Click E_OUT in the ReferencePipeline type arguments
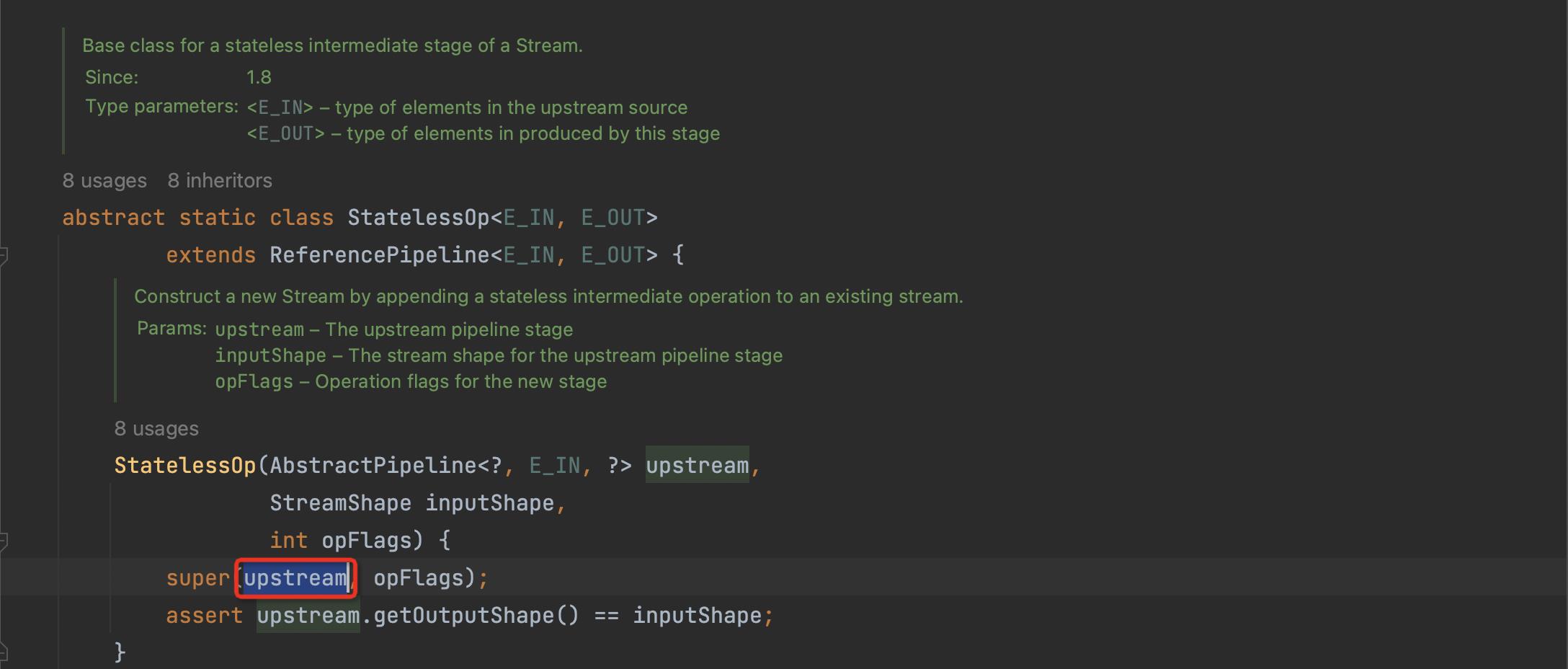Viewport: 1568px width, 669px height. coord(612,255)
